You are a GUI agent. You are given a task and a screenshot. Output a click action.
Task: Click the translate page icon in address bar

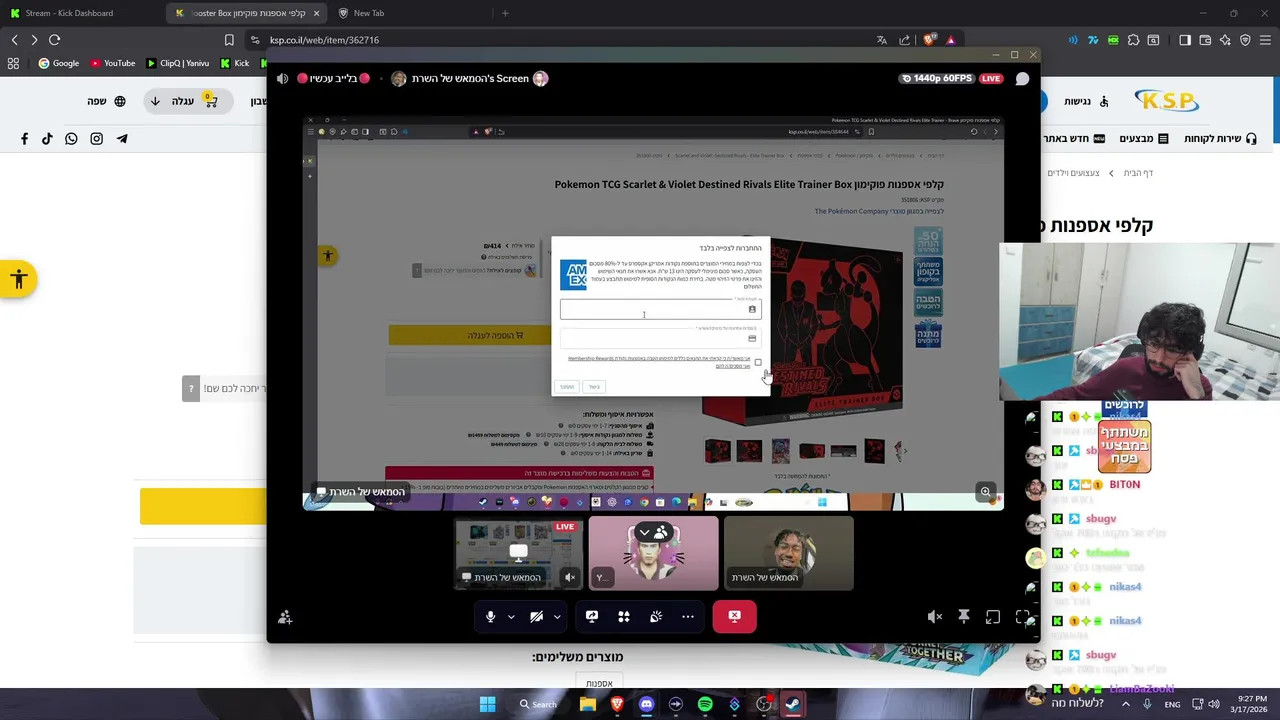tap(882, 40)
